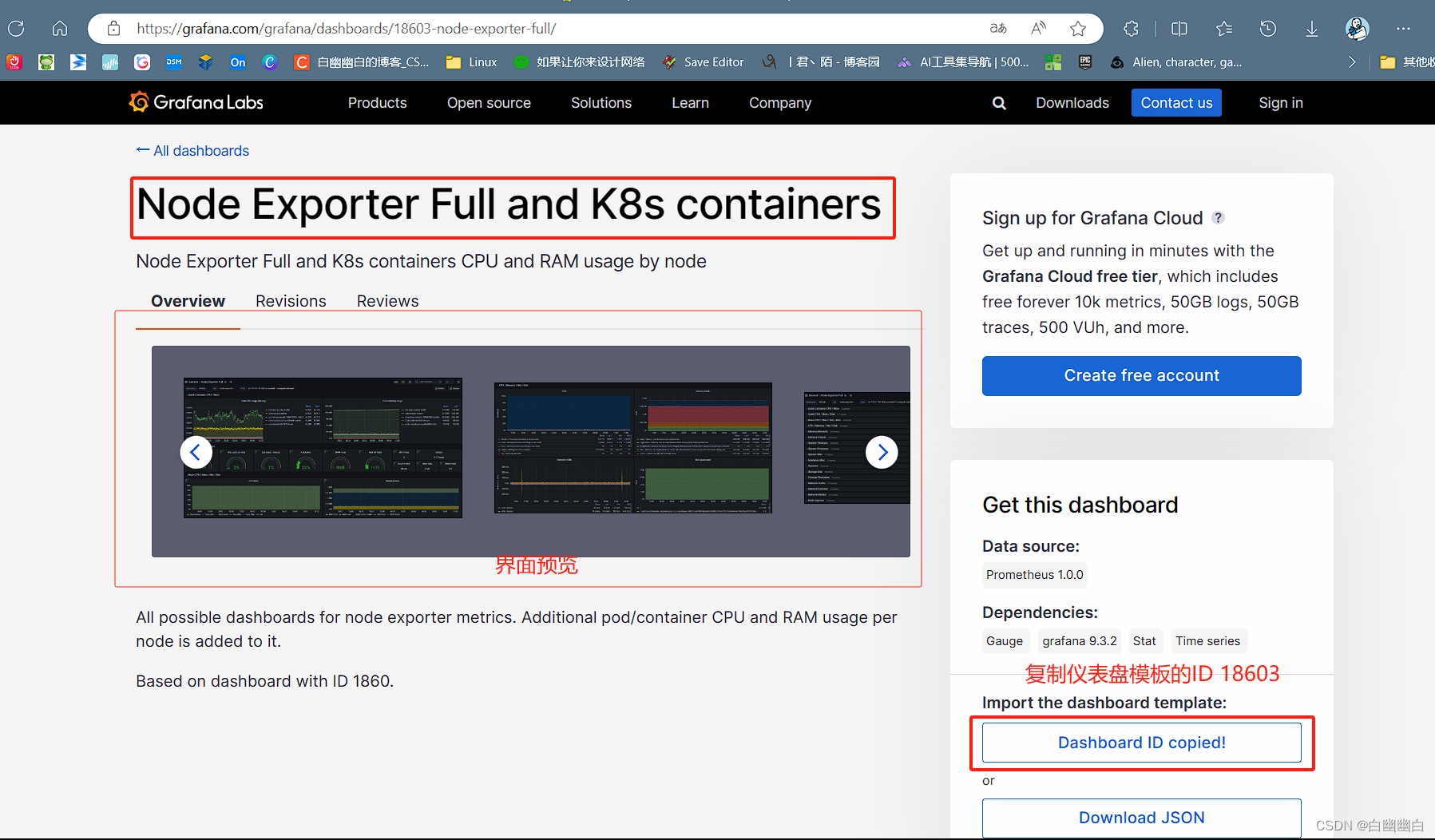Open the 君丶陌 - 博客园 bookmark
The width and height of the screenshot is (1435, 840).
pos(821,62)
